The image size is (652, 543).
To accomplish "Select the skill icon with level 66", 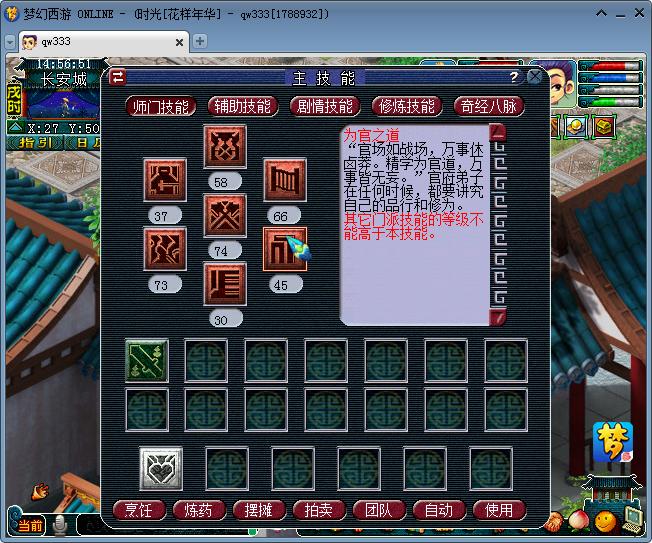I will [285, 180].
